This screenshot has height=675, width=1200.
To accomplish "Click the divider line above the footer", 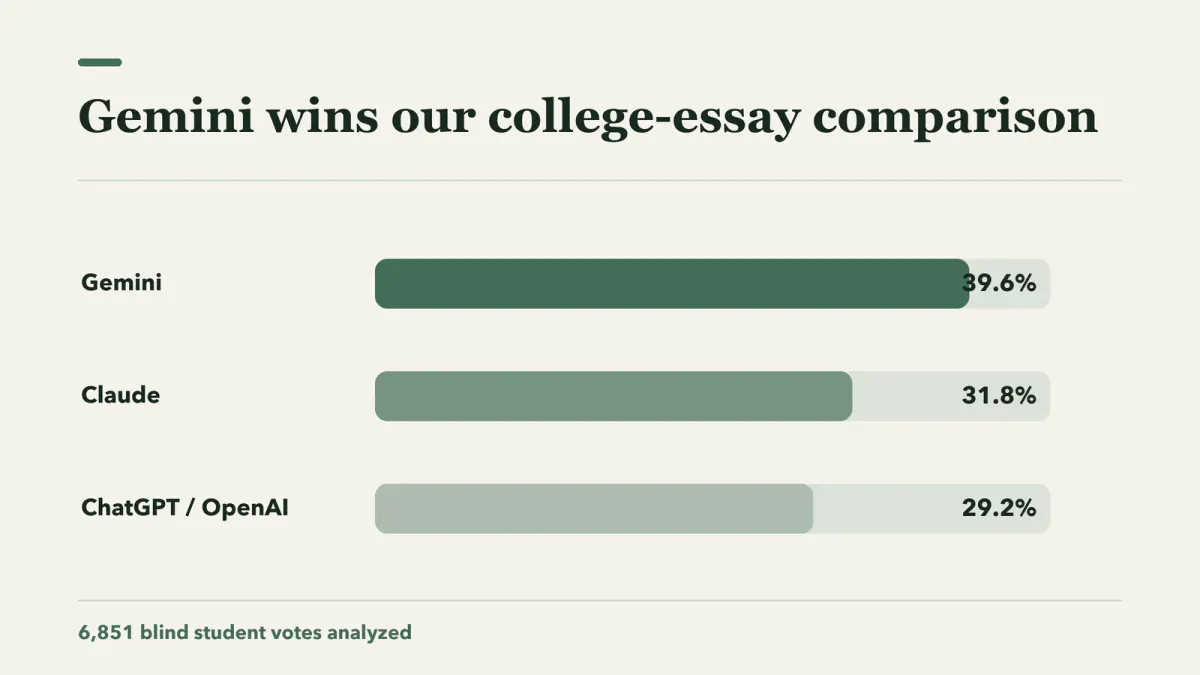I will pyautogui.click(x=600, y=601).
